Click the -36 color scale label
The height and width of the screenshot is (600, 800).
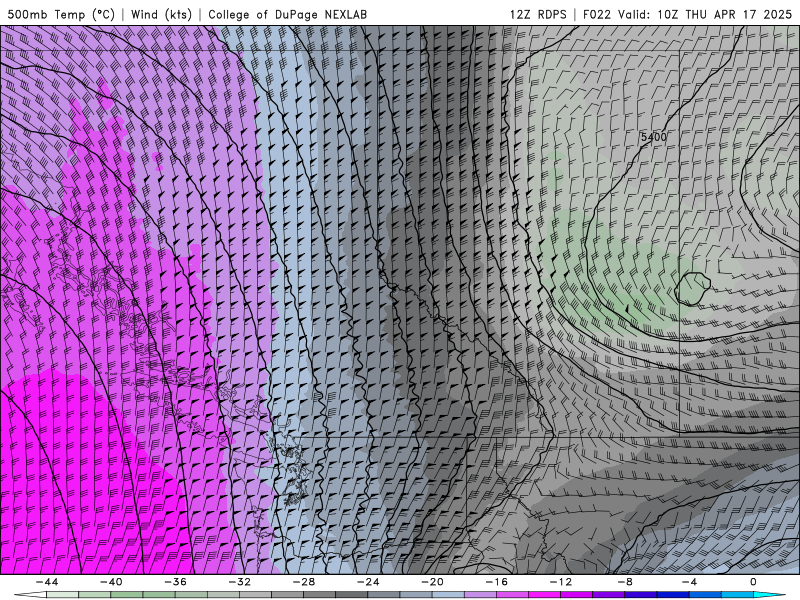click(x=176, y=582)
